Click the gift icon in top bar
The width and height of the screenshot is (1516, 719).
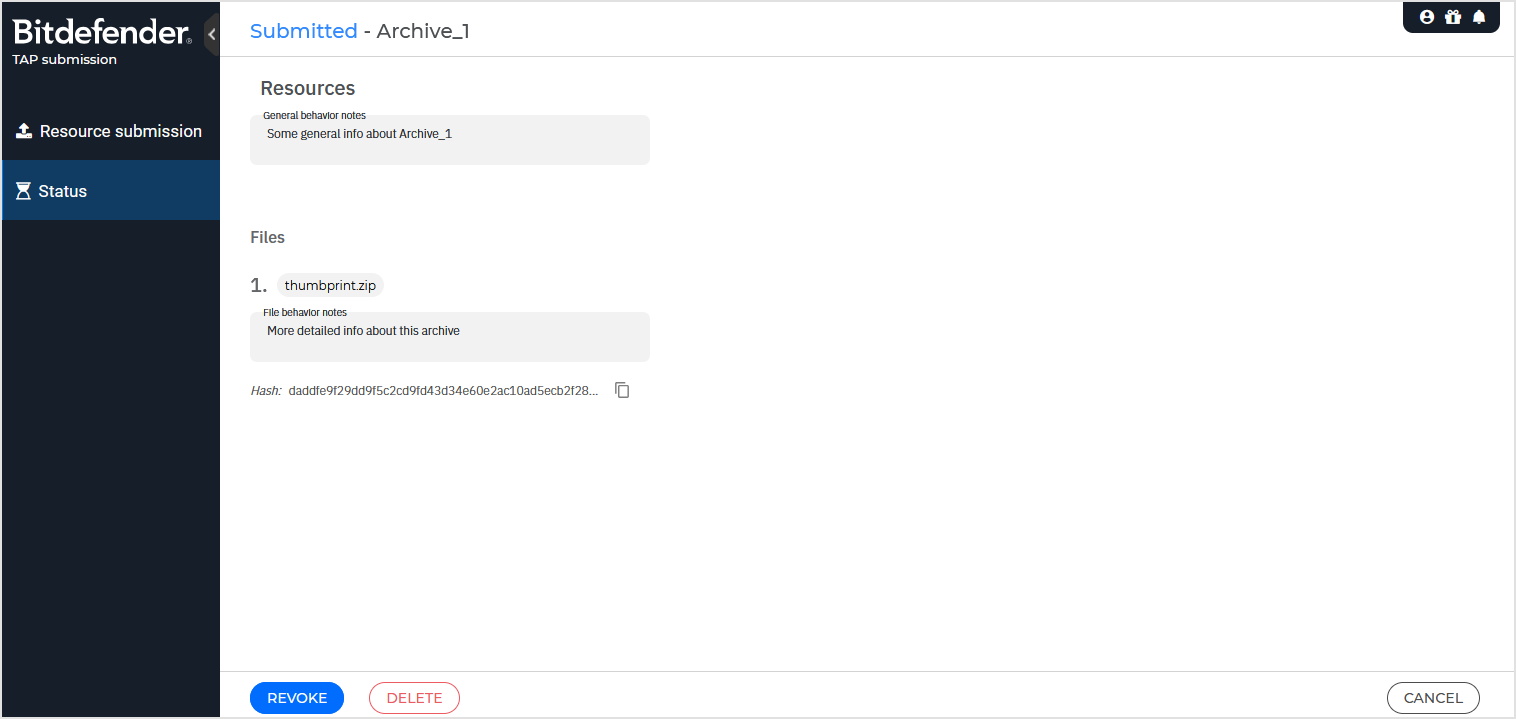(1452, 16)
